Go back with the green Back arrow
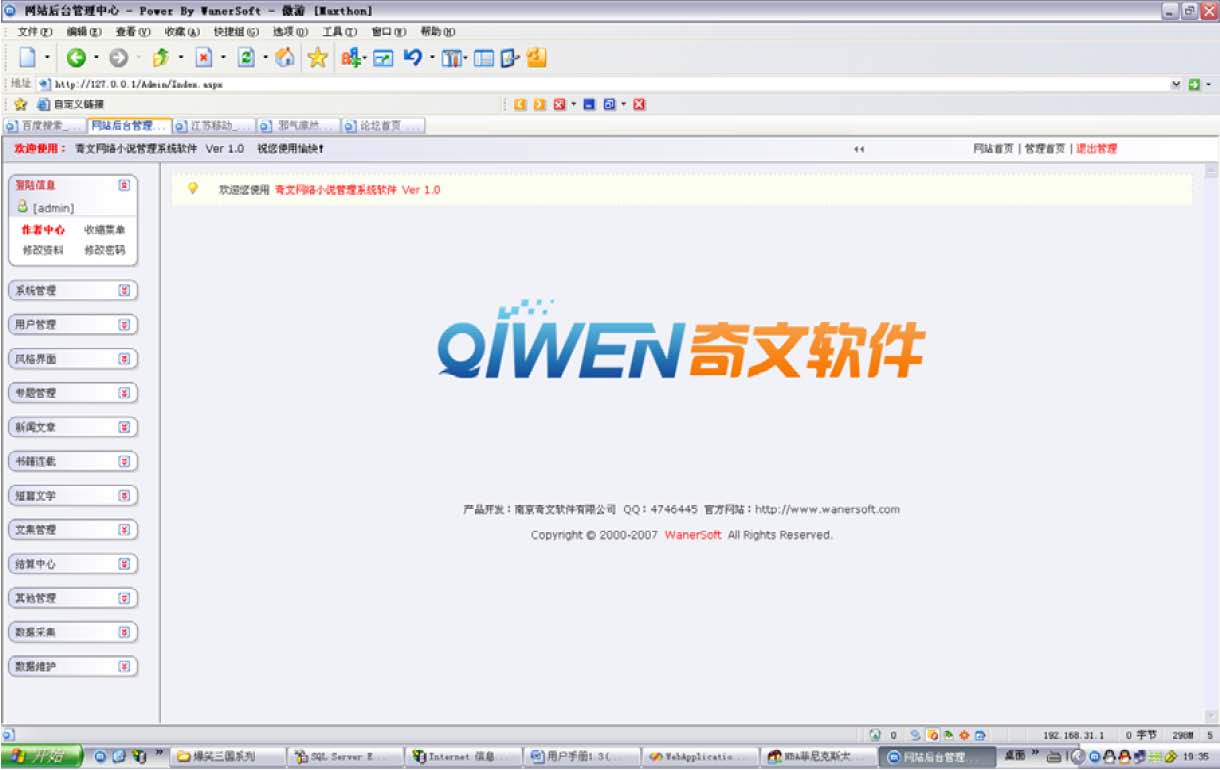Screen dimensions: 1220x770 76,58
